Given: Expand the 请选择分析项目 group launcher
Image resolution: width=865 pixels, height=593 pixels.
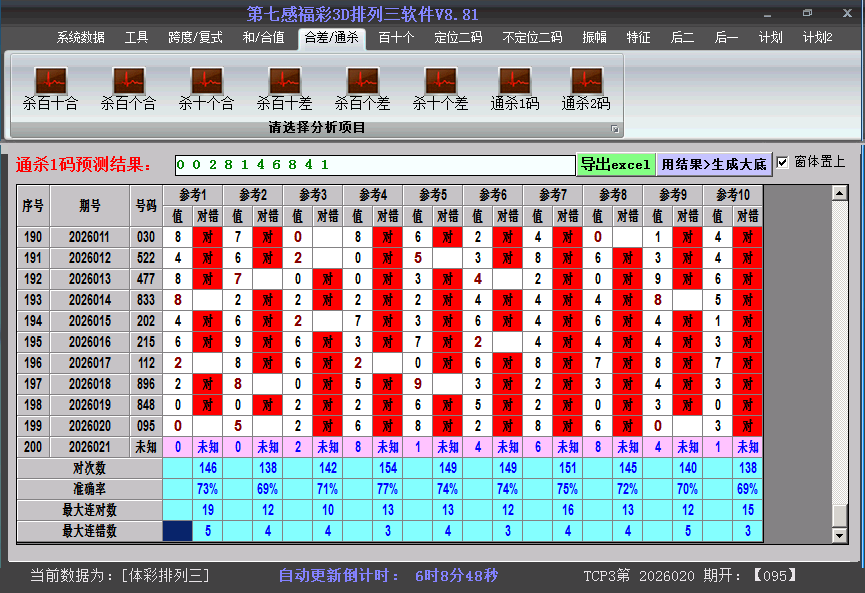Looking at the screenshot, I should [x=615, y=129].
